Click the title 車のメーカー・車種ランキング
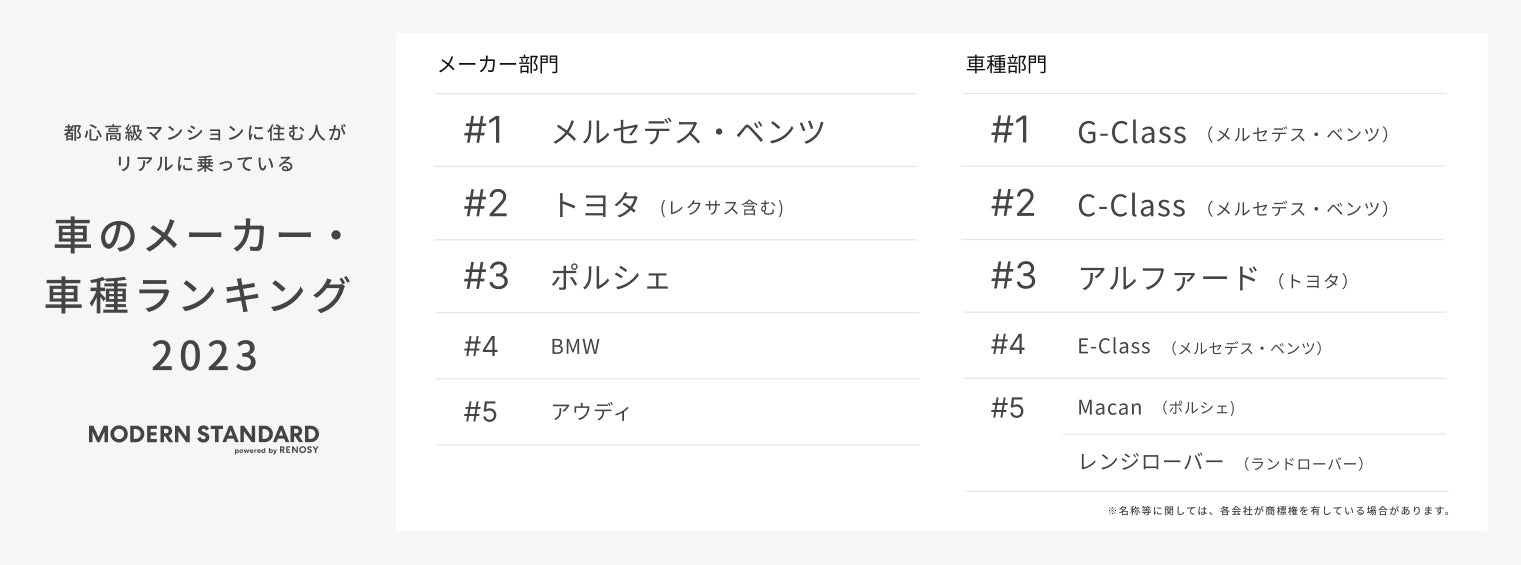The image size is (1521, 565). point(197,265)
